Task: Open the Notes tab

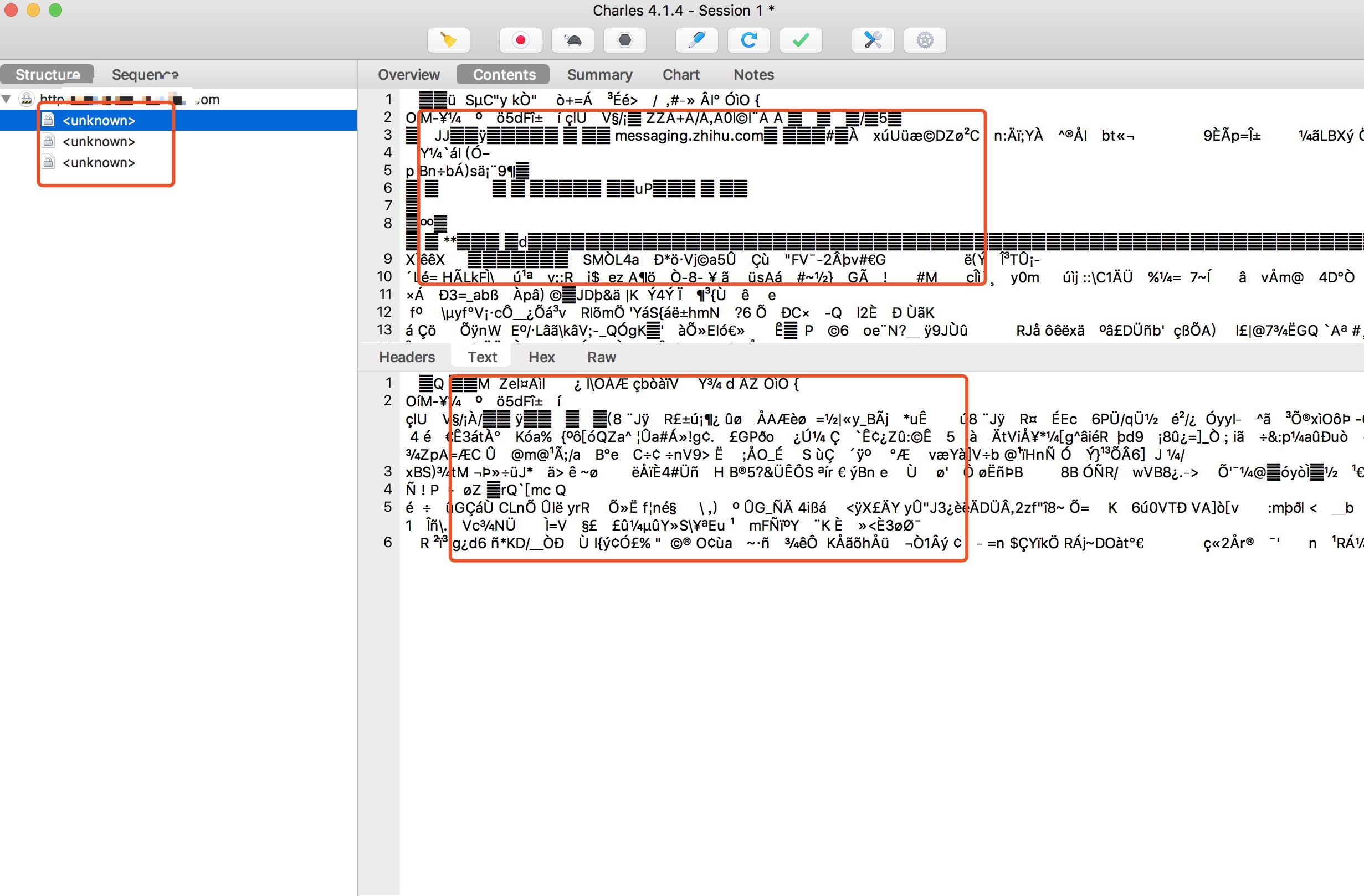Action: tap(753, 74)
